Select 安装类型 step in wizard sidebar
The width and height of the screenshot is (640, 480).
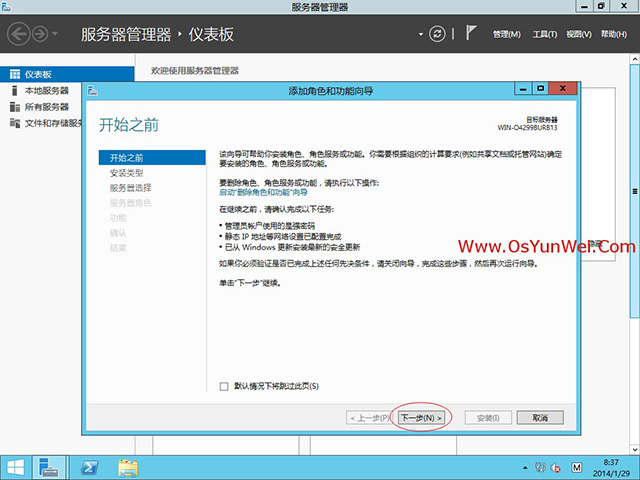click(x=126, y=173)
